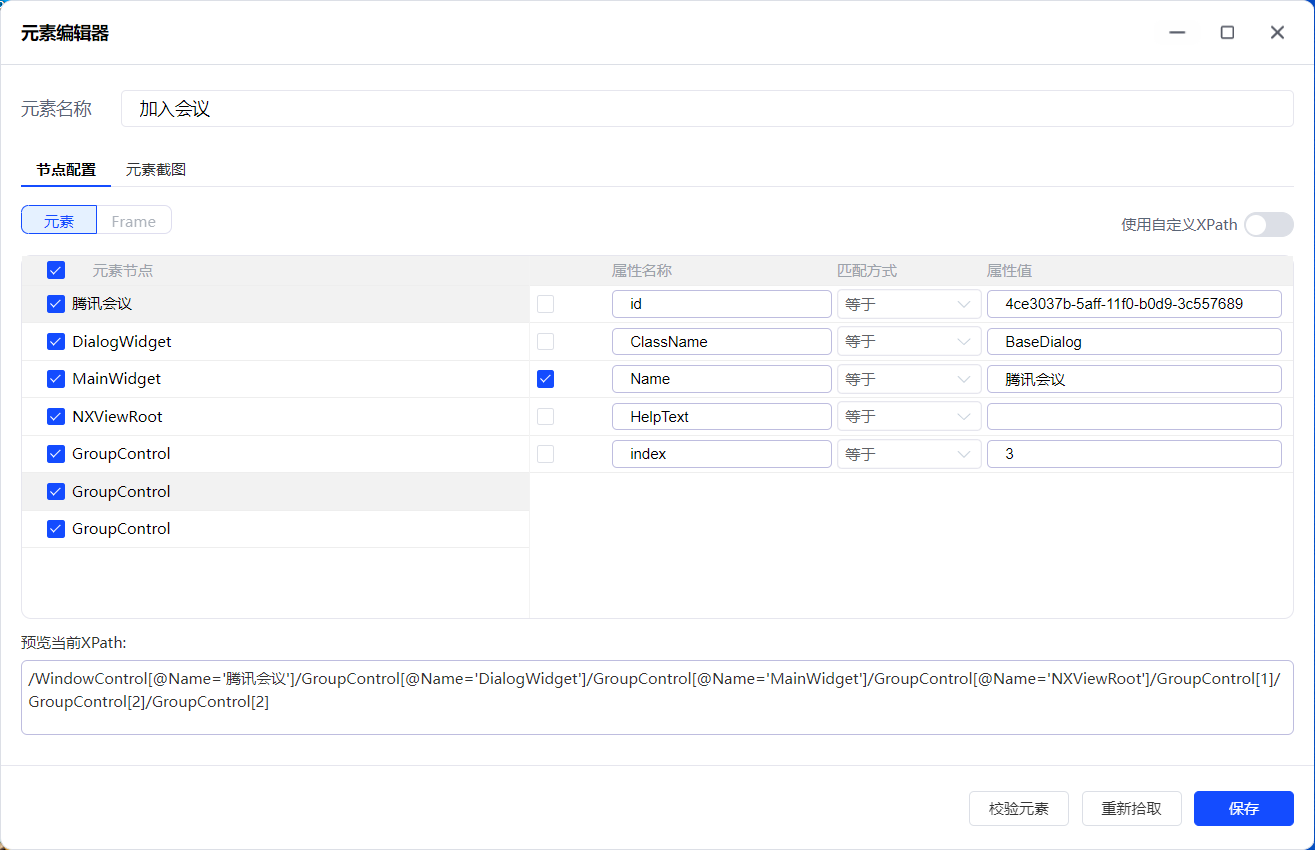Uncheck the Name attribute checkbox
1315x850 pixels.
click(545, 379)
